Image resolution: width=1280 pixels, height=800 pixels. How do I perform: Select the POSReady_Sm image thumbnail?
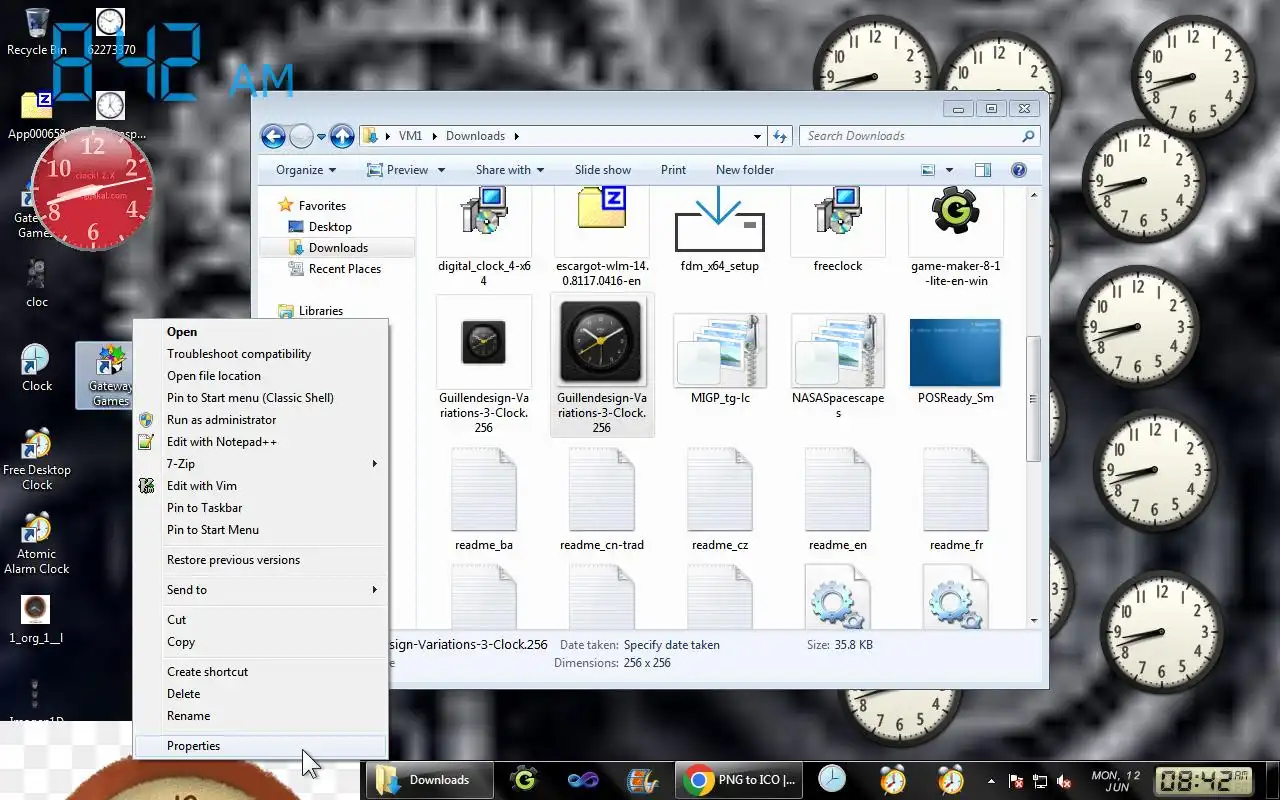[x=956, y=360]
